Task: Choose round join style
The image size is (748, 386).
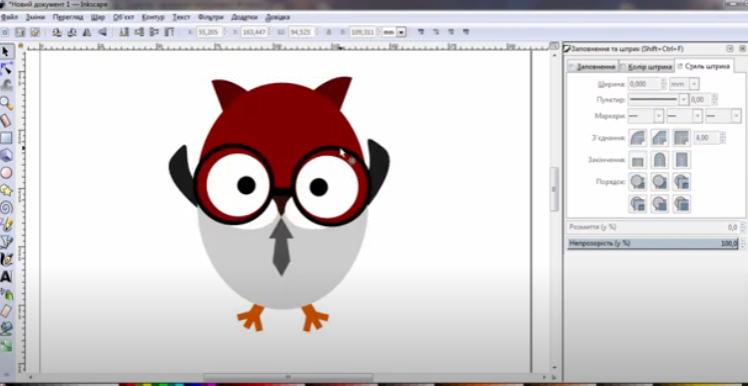Action: (x=637, y=138)
